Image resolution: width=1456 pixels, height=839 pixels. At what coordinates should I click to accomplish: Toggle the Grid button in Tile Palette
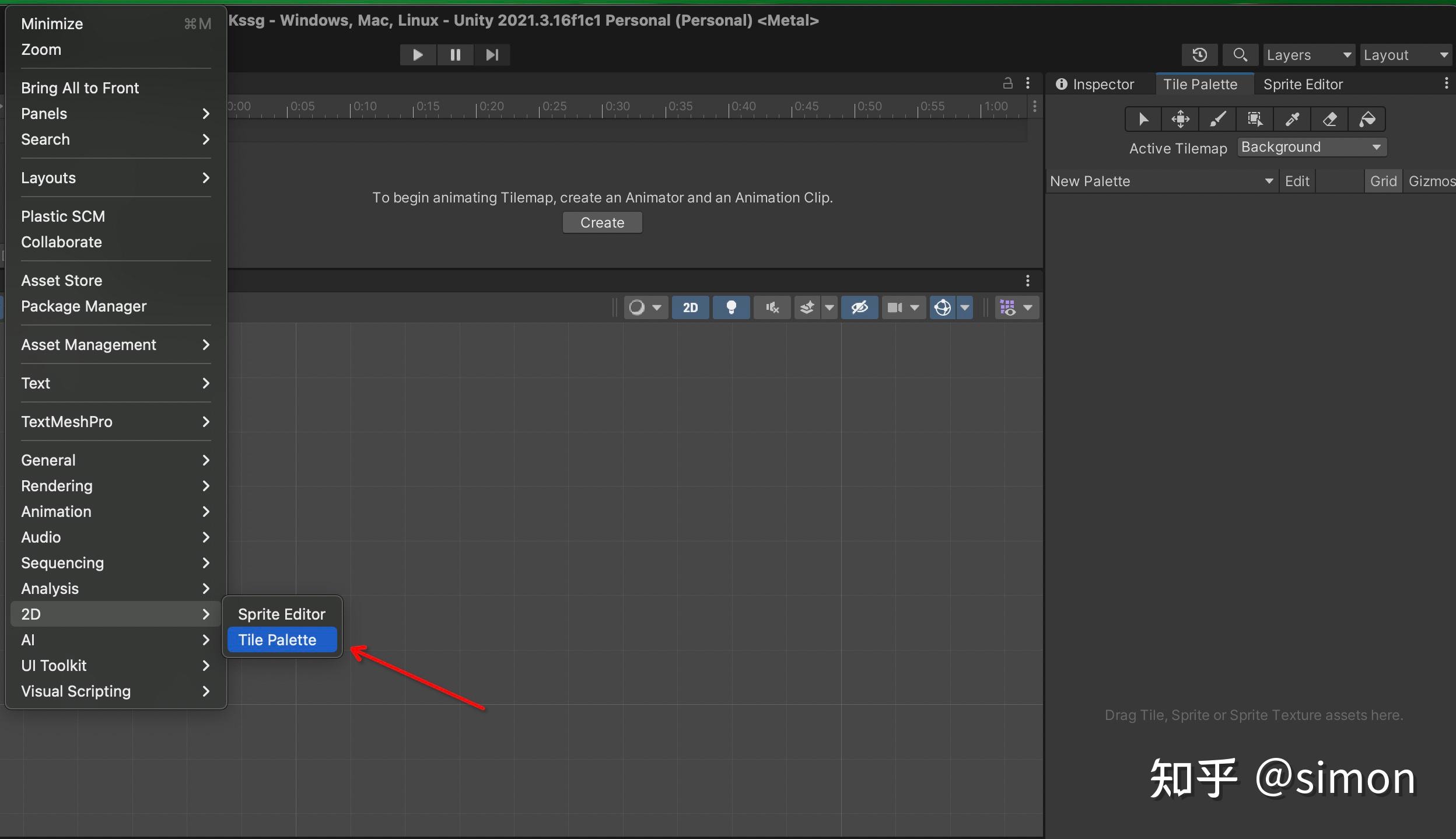[x=1383, y=181]
